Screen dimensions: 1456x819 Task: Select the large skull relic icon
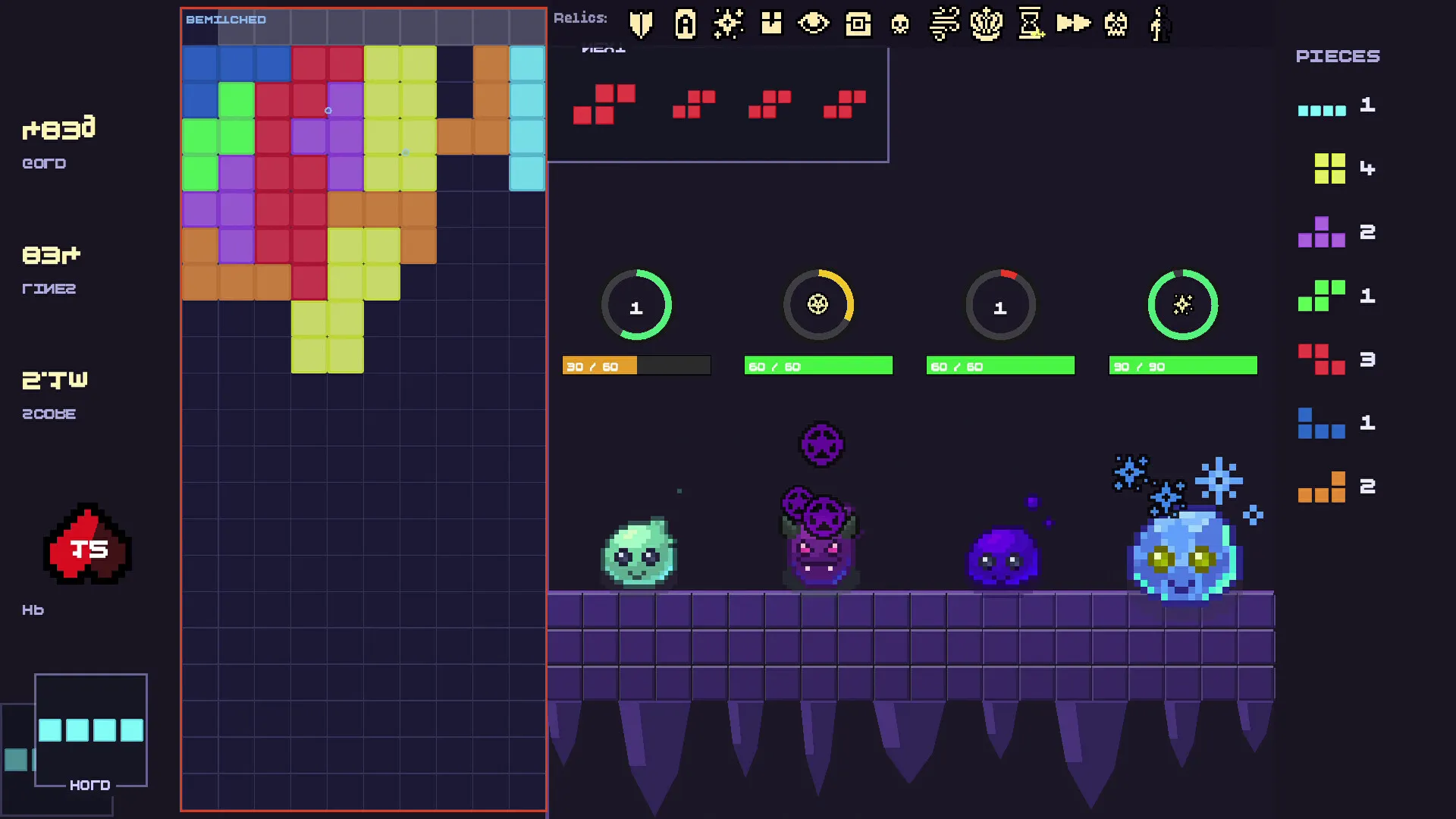coord(1116,24)
